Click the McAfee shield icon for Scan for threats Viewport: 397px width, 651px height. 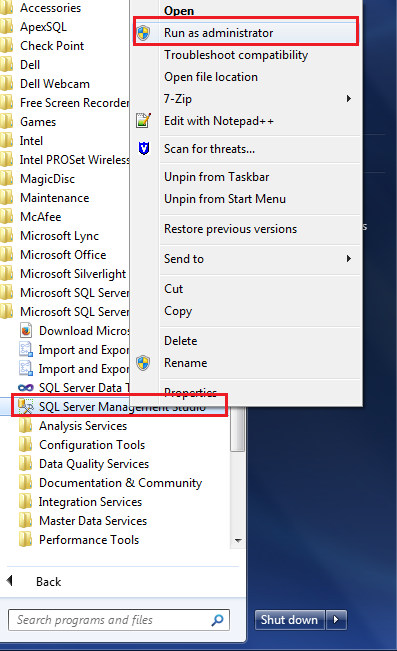(144, 148)
